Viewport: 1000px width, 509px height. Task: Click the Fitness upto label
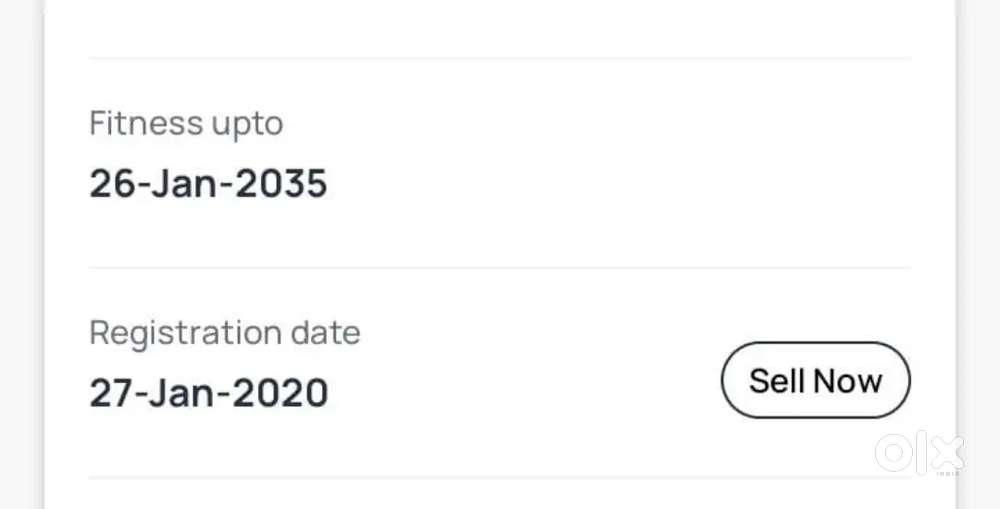click(x=186, y=123)
